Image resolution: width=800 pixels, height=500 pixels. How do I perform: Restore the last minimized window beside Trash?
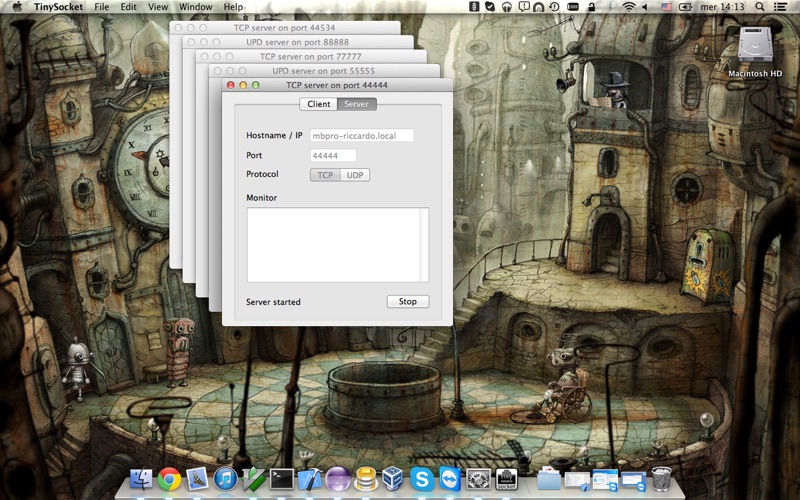pos(634,481)
